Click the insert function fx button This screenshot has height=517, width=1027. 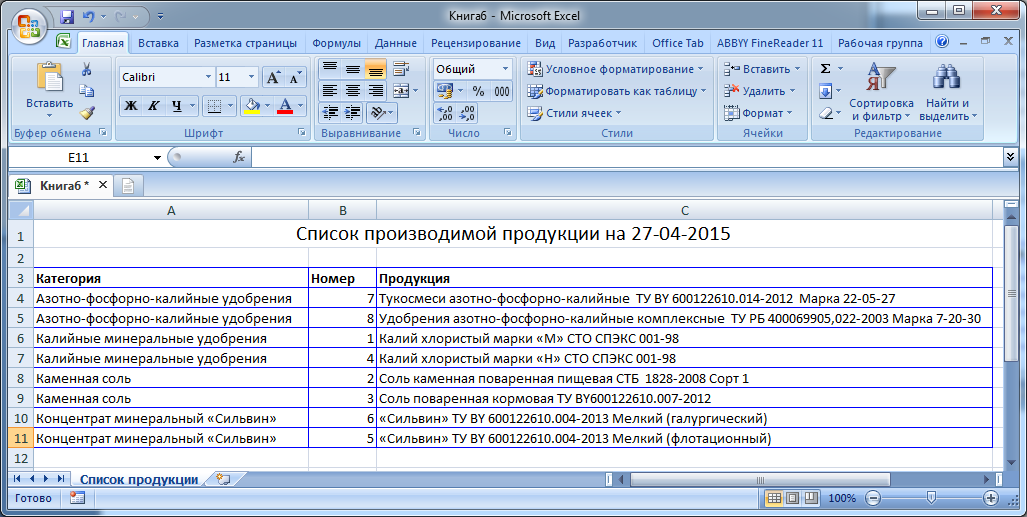point(239,157)
